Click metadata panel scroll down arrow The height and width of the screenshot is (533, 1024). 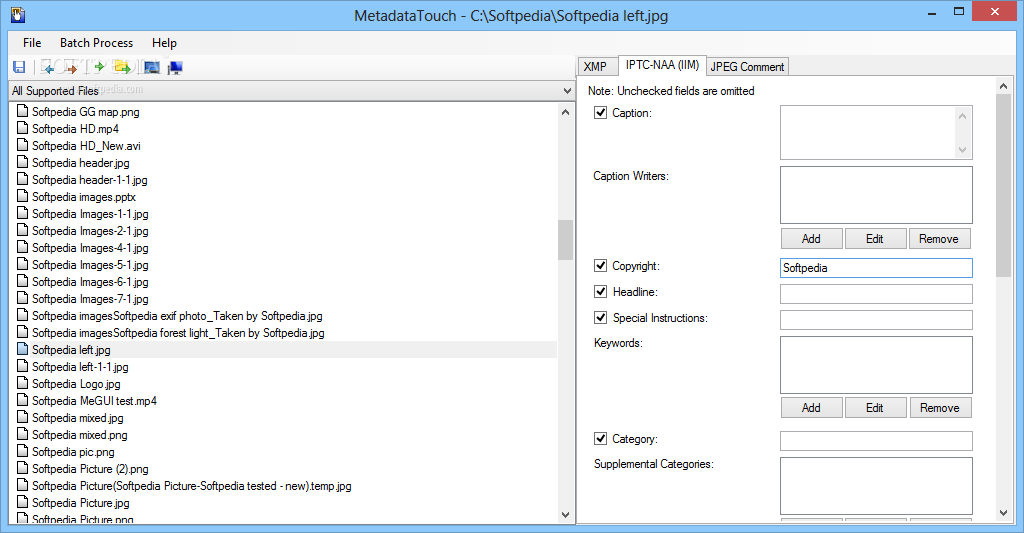[x=1004, y=513]
